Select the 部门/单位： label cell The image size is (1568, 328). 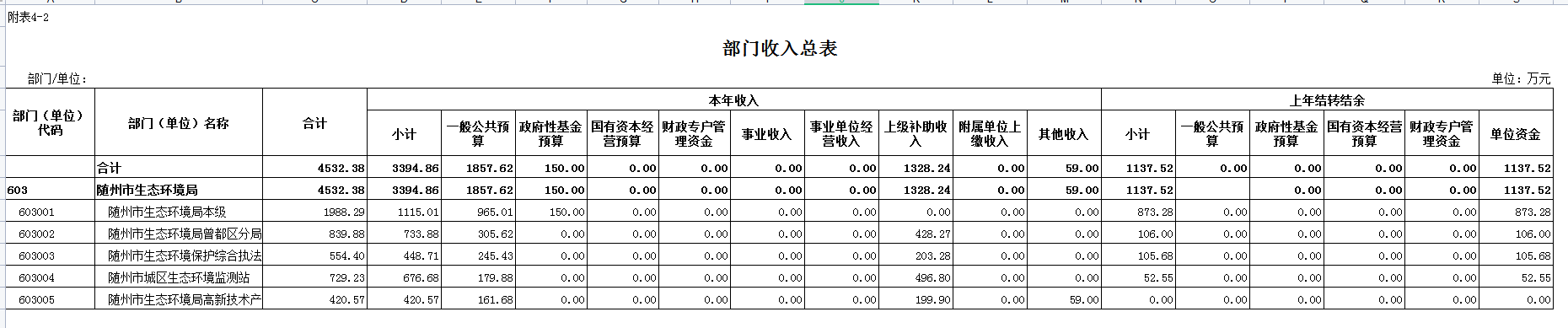[x=58, y=78]
